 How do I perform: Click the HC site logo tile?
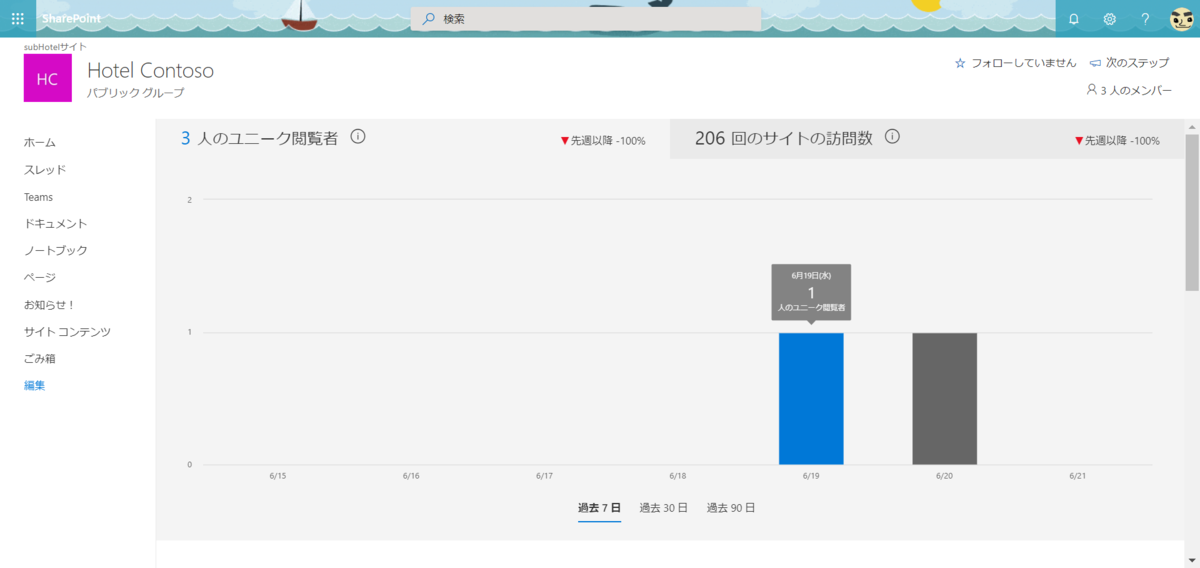point(47,78)
